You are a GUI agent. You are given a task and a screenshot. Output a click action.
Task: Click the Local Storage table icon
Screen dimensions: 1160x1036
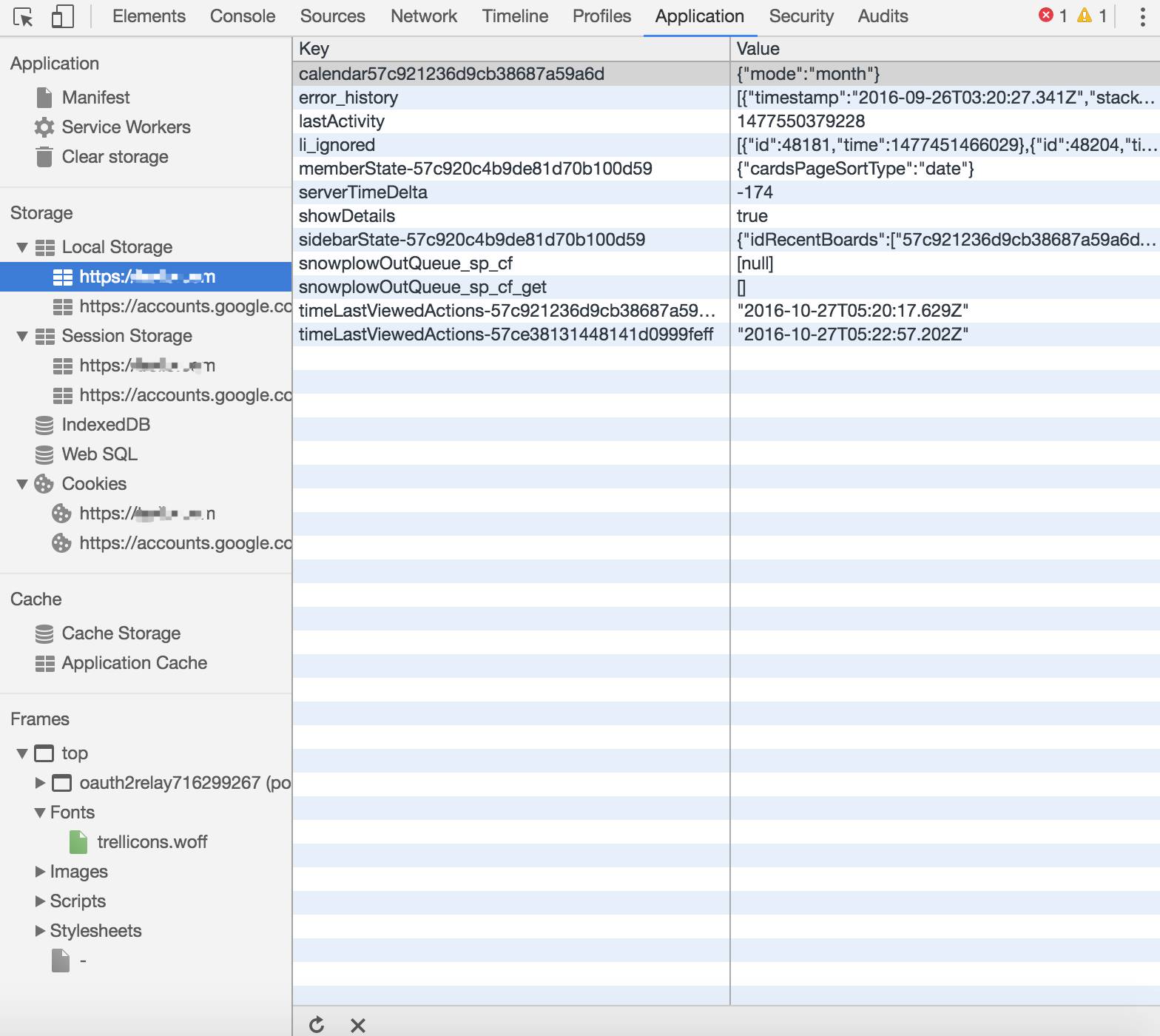point(45,247)
